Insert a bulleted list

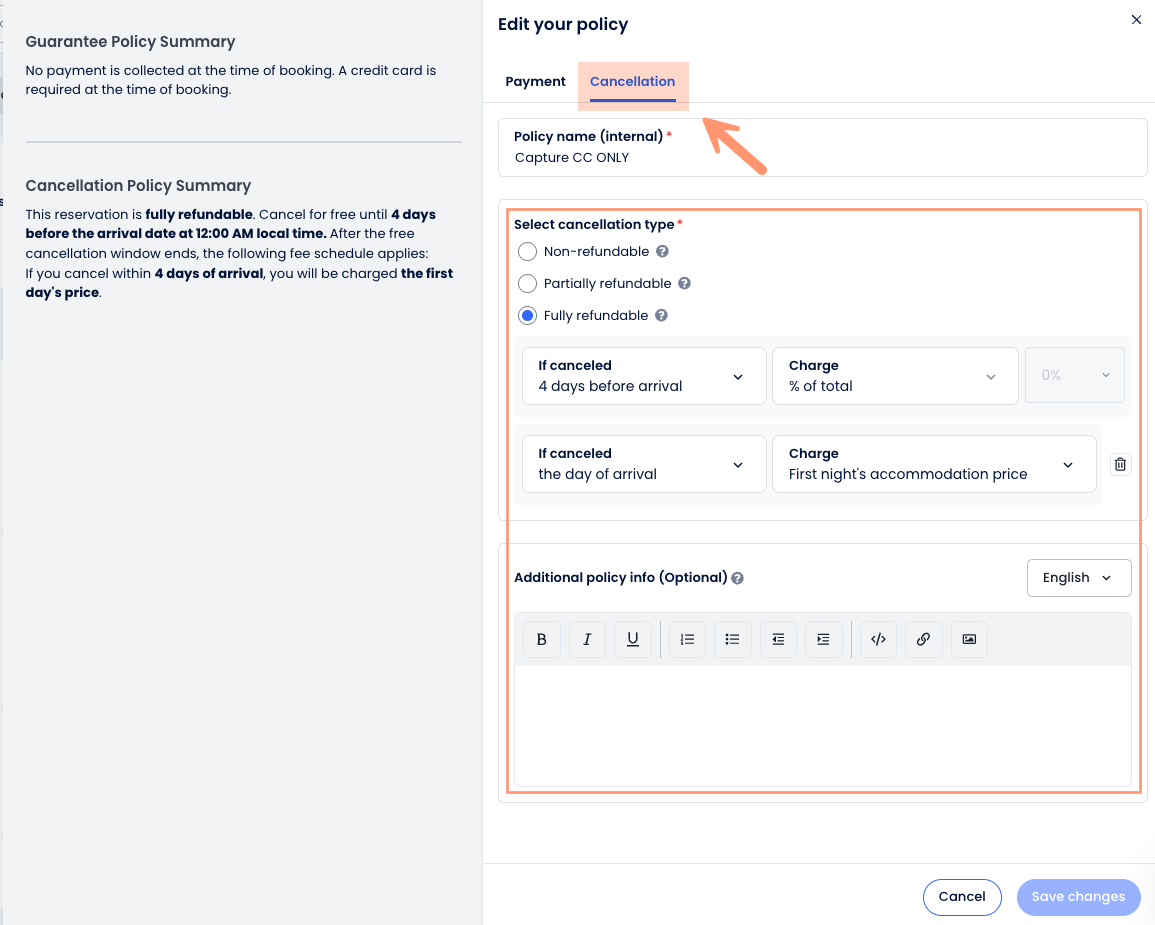coord(732,639)
